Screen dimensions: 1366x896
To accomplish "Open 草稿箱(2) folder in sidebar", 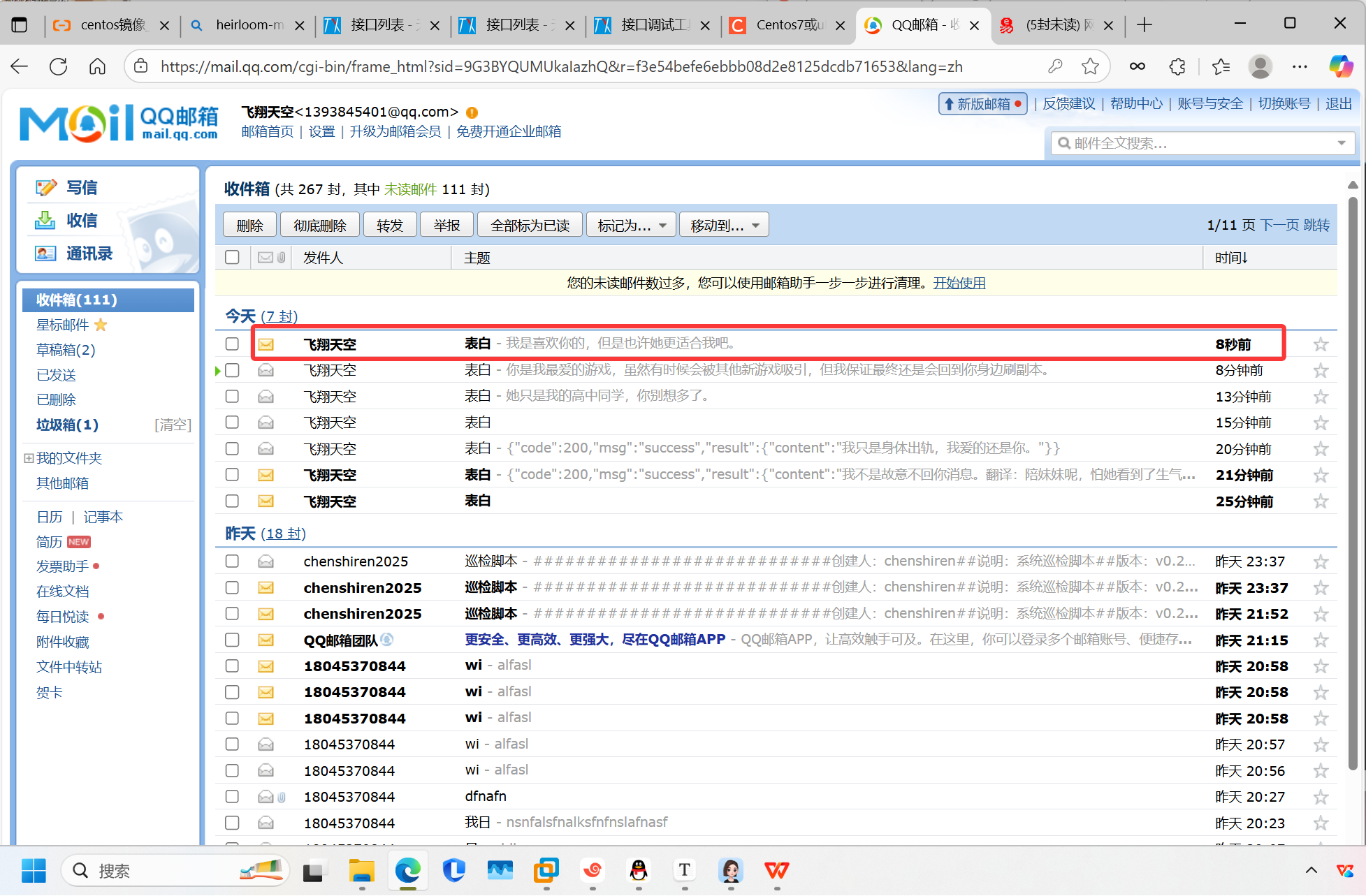I will (x=66, y=349).
